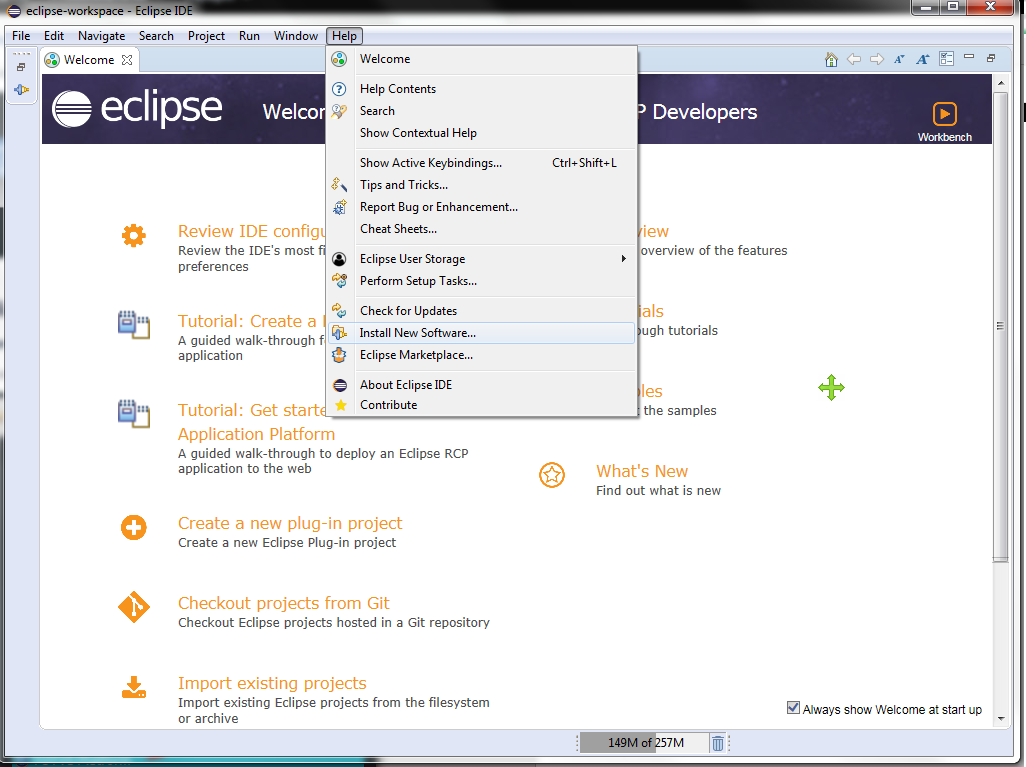Click the Review IDE configuration gear icon
Screen dimensions: 1026x767
(133, 236)
